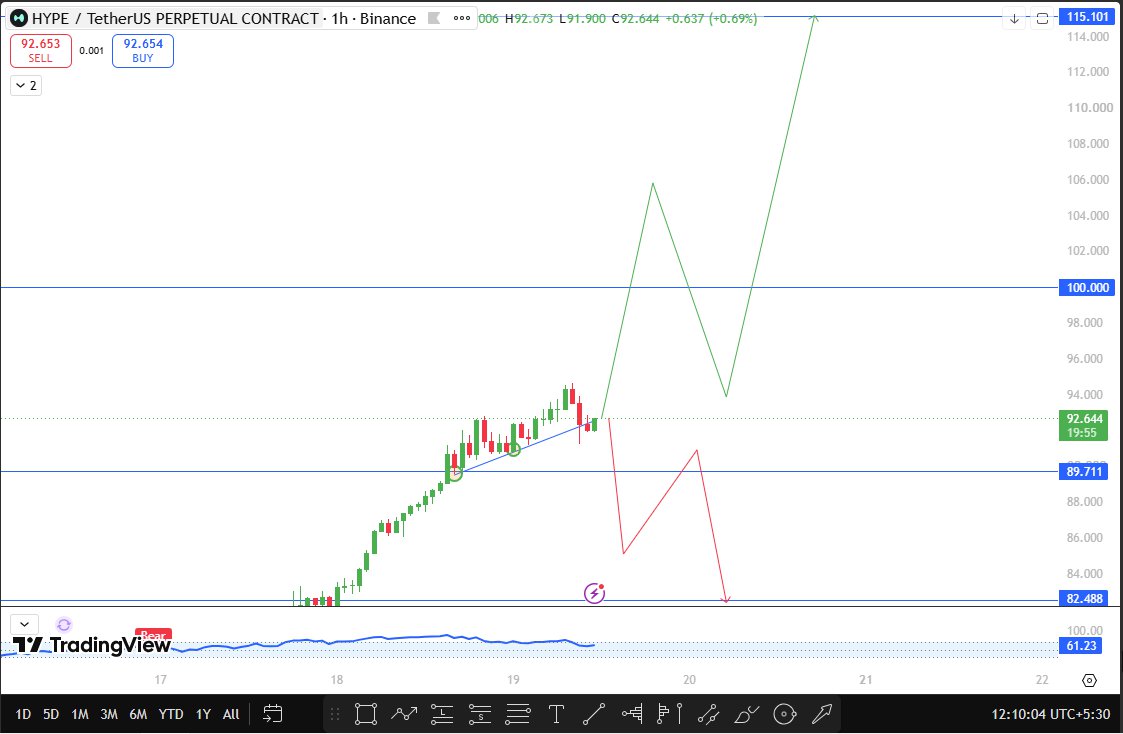1123x734 pixels.
Task: Open the go-to-date calendar icon
Action: (x=273, y=714)
